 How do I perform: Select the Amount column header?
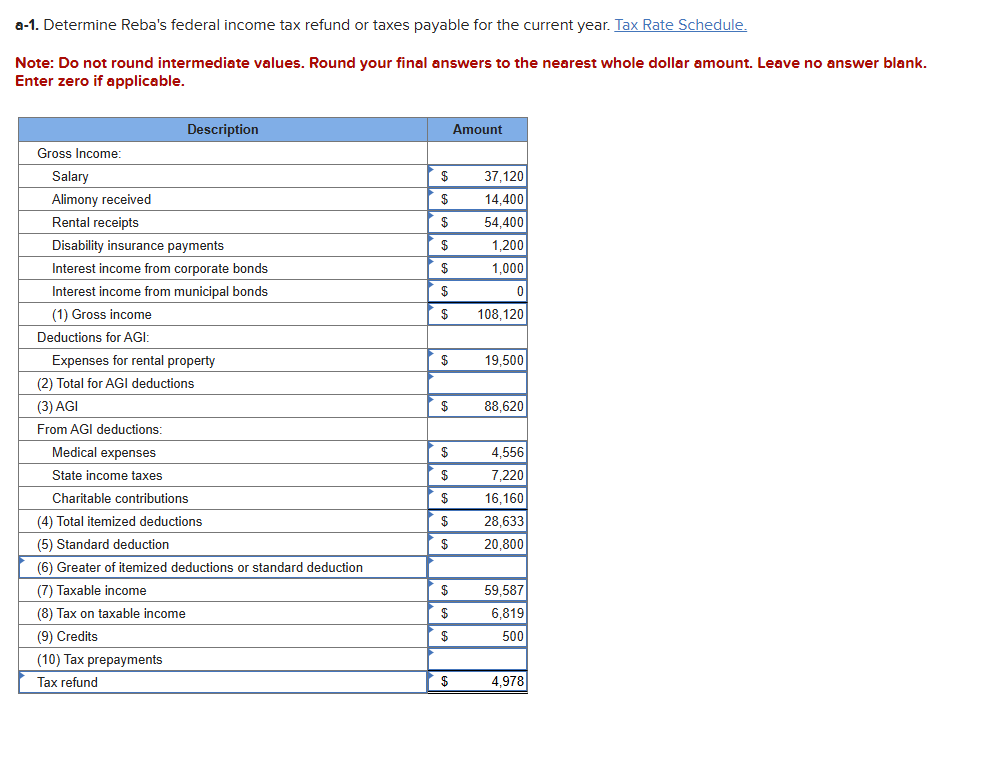click(x=477, y=129)
